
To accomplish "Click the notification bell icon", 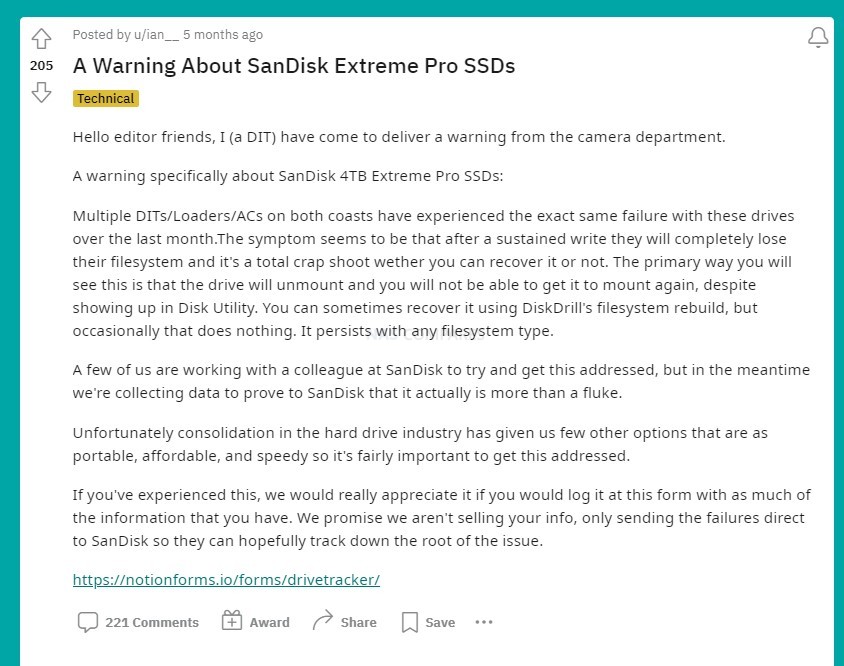I will 818,37.
